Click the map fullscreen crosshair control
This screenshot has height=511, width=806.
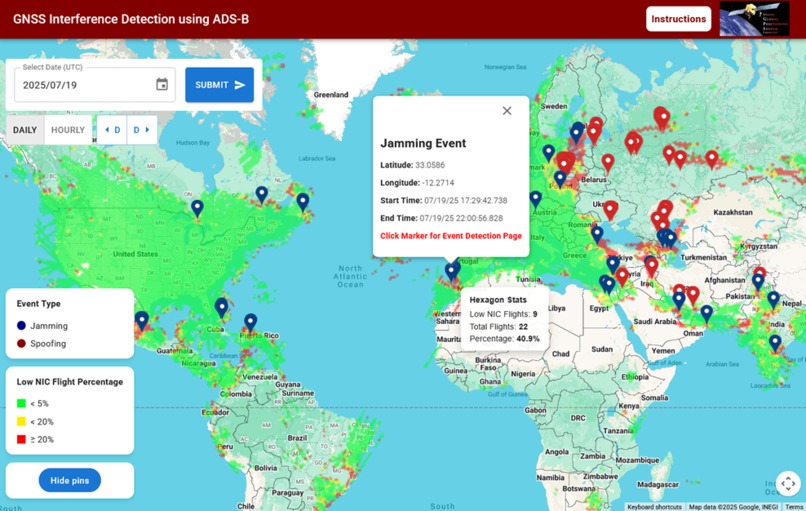coord(788,484)
